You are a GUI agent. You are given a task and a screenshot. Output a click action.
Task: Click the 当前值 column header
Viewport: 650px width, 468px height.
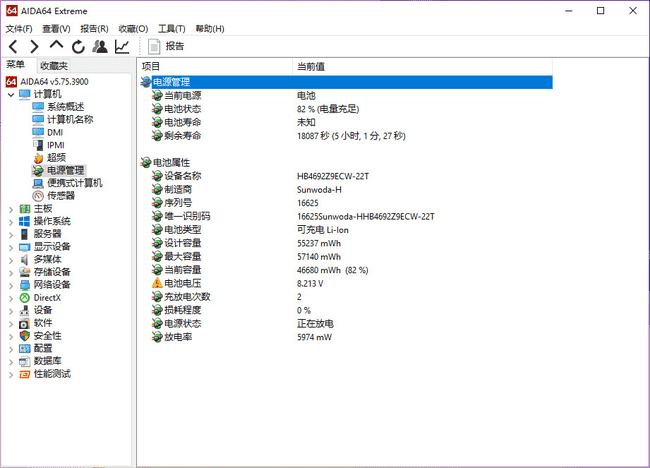[422, 66]
